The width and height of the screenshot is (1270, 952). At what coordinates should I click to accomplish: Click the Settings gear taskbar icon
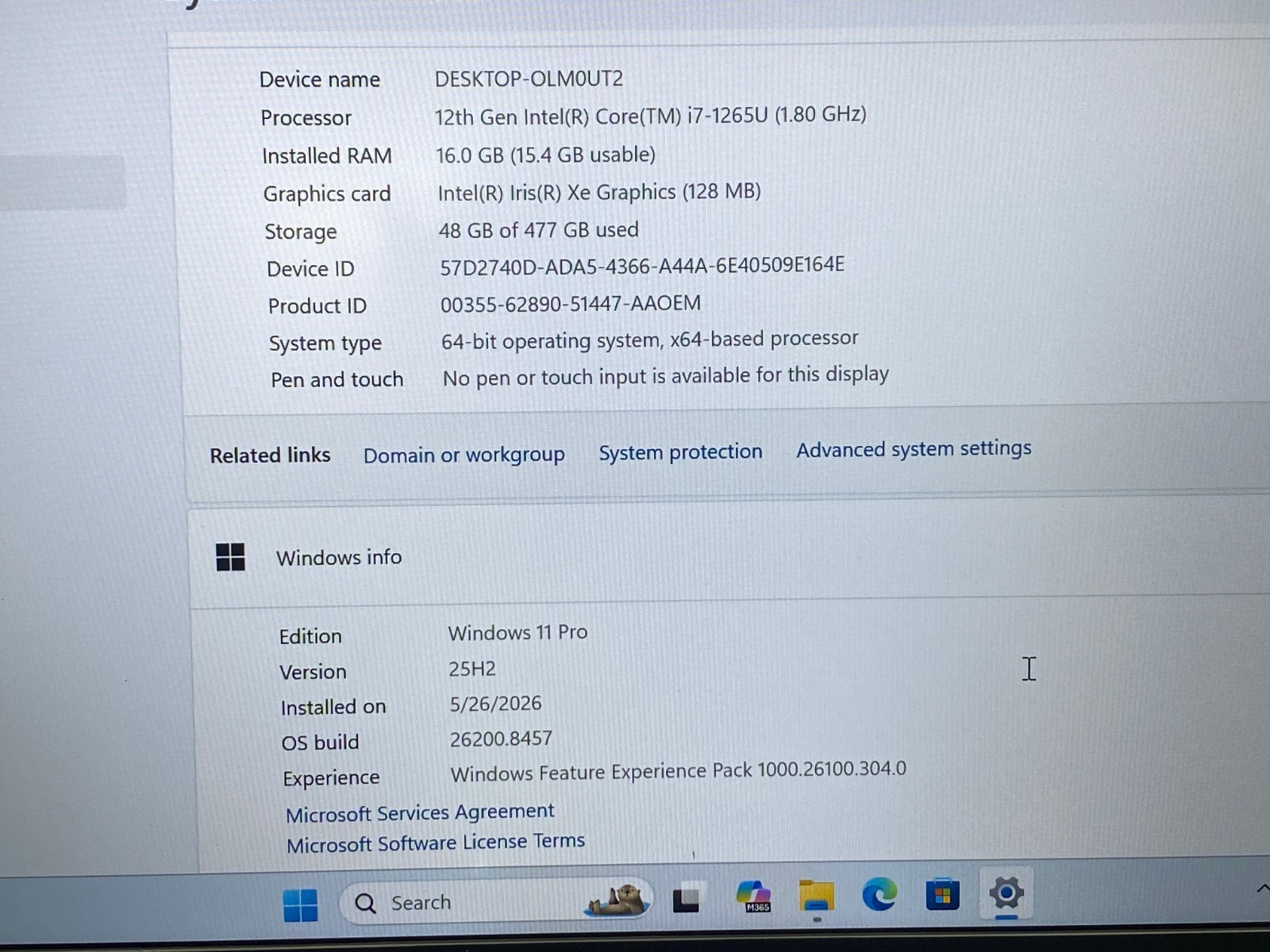click(x=1006, y=894)
